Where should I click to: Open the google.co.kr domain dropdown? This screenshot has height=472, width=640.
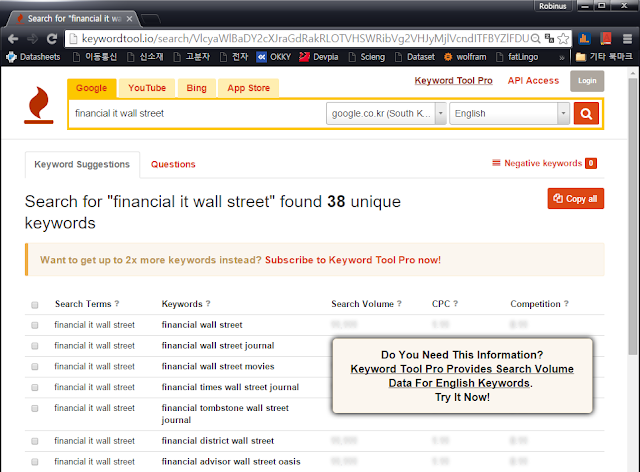(386, 113)
